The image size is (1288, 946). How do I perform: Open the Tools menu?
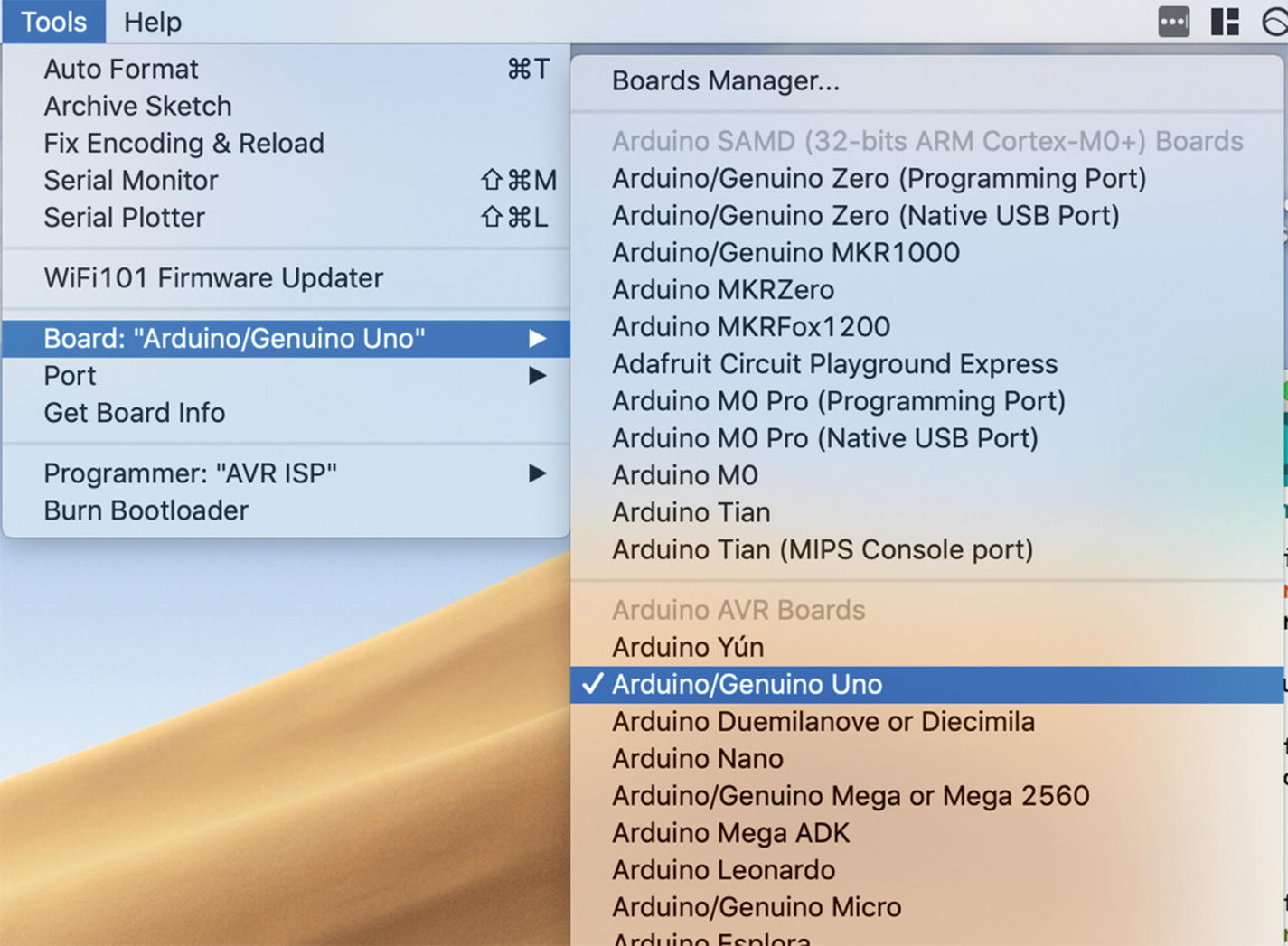(53, 22)
